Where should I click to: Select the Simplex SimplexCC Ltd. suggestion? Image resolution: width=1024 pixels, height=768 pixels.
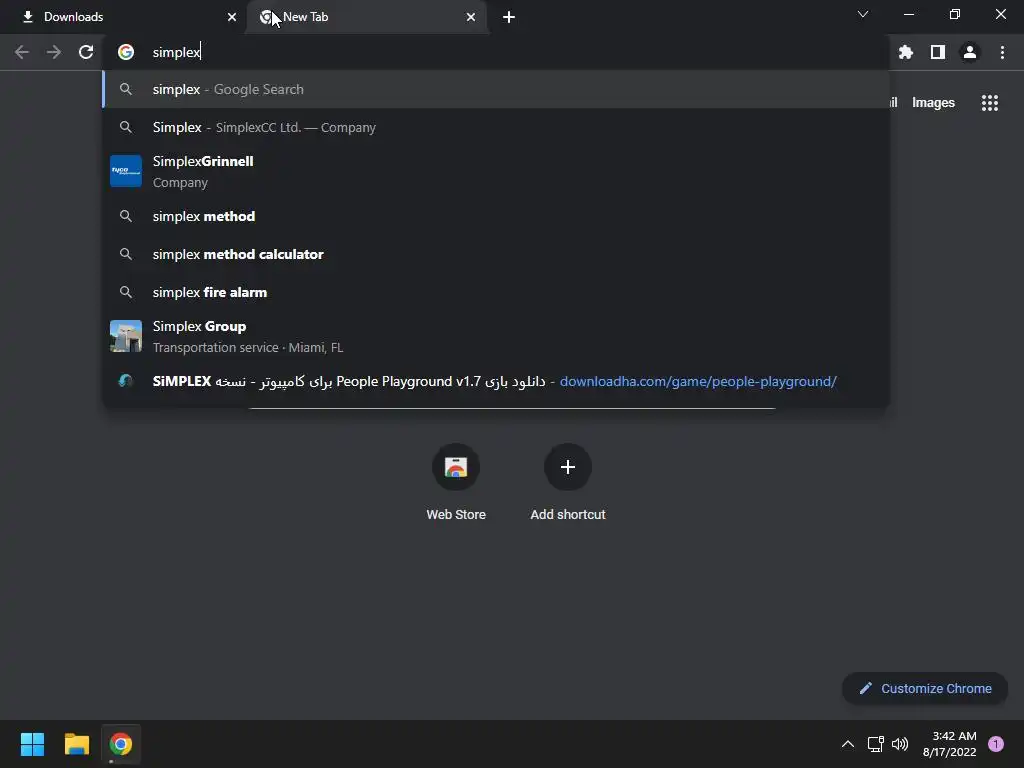(496, 127)
